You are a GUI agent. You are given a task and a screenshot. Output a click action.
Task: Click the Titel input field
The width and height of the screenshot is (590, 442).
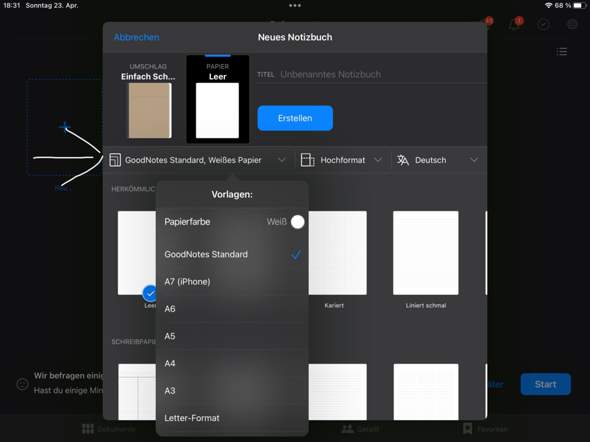point(371,74)
